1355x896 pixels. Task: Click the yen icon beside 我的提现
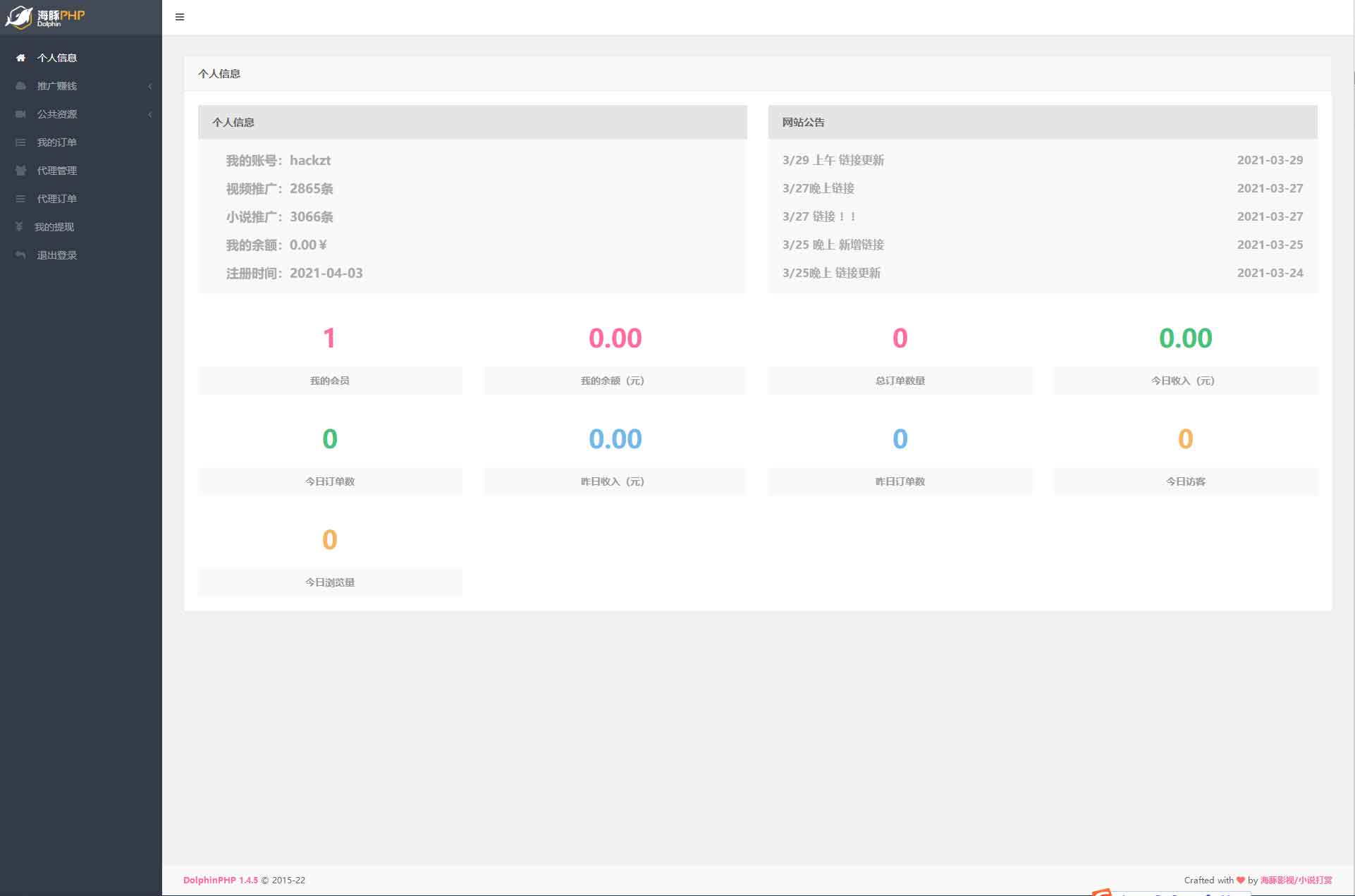click(19, 227)
